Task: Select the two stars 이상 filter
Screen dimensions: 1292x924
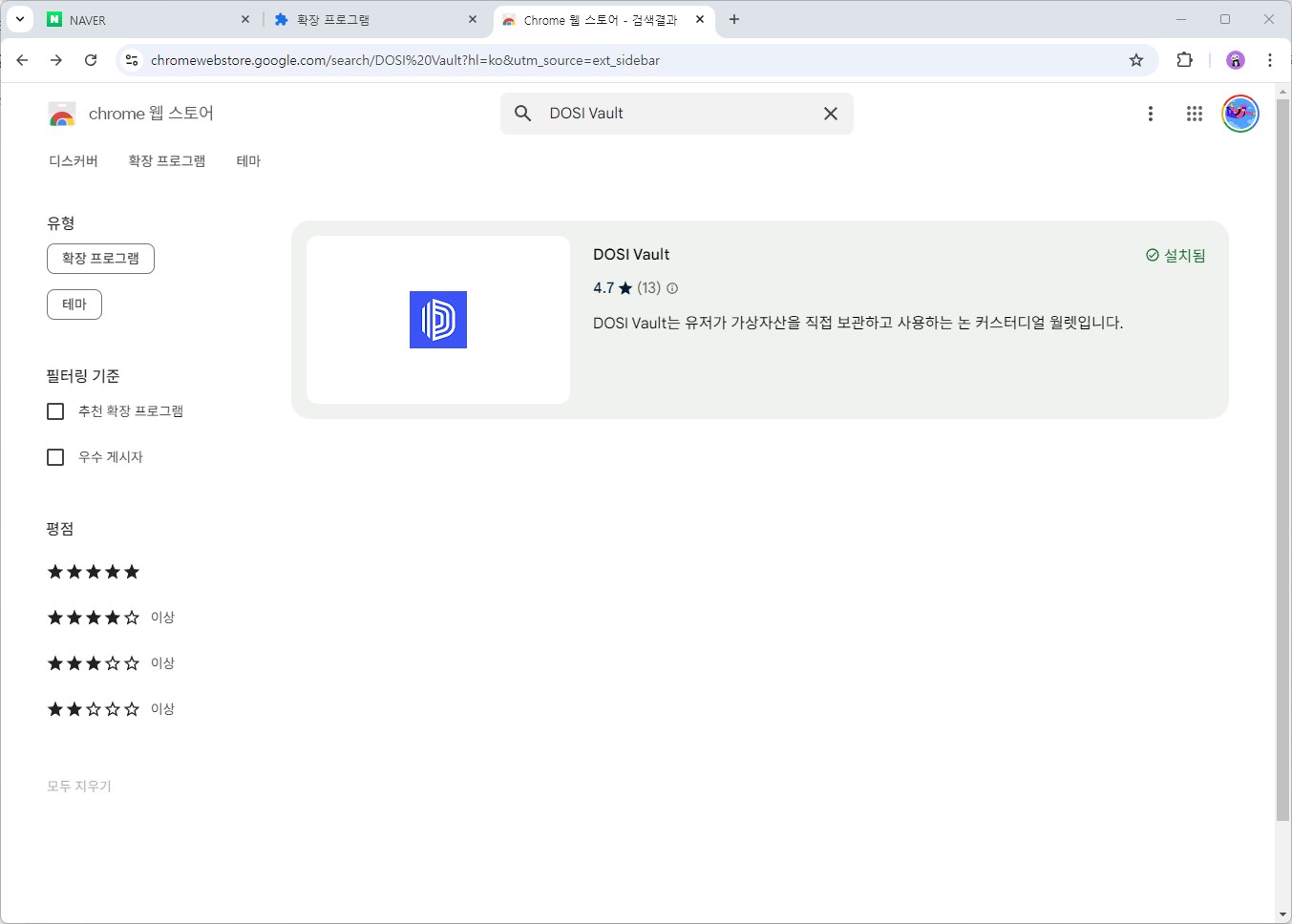Action: tap(111, 709)
